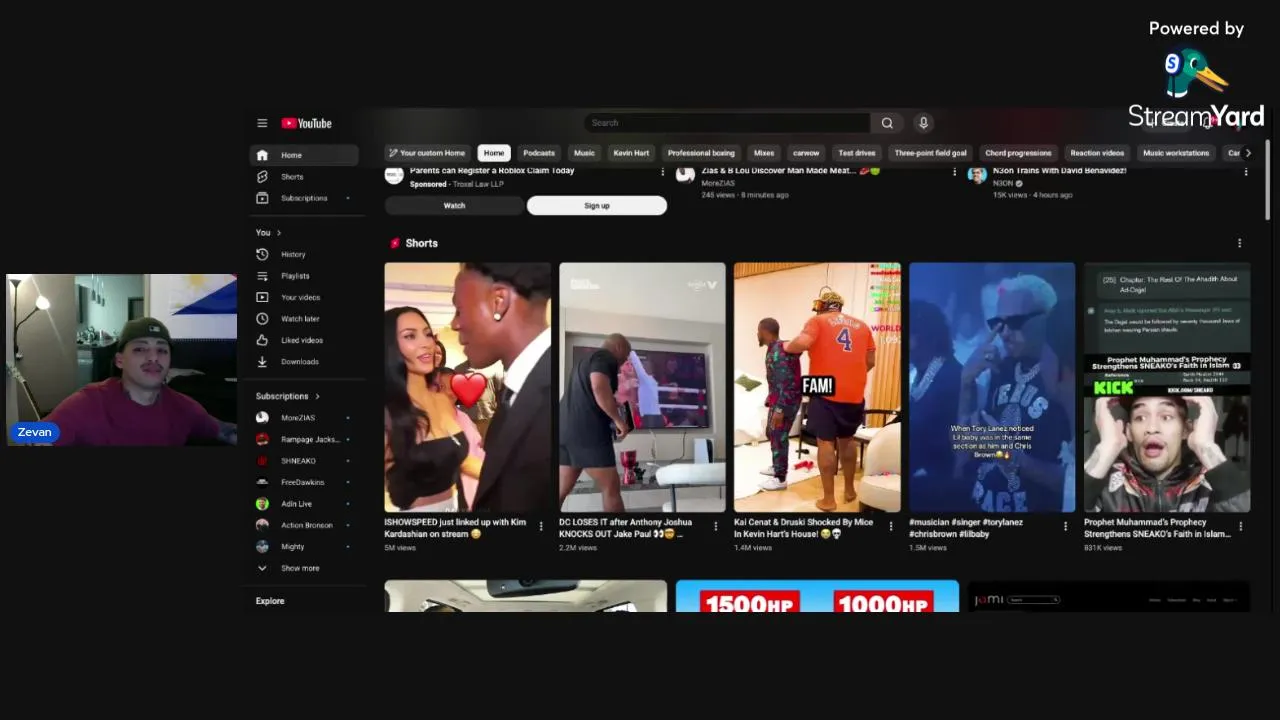Viewport: 1280px width, 720px height.
Task: Click the Zevan webcam name label
Action: [x=34, y=432]
